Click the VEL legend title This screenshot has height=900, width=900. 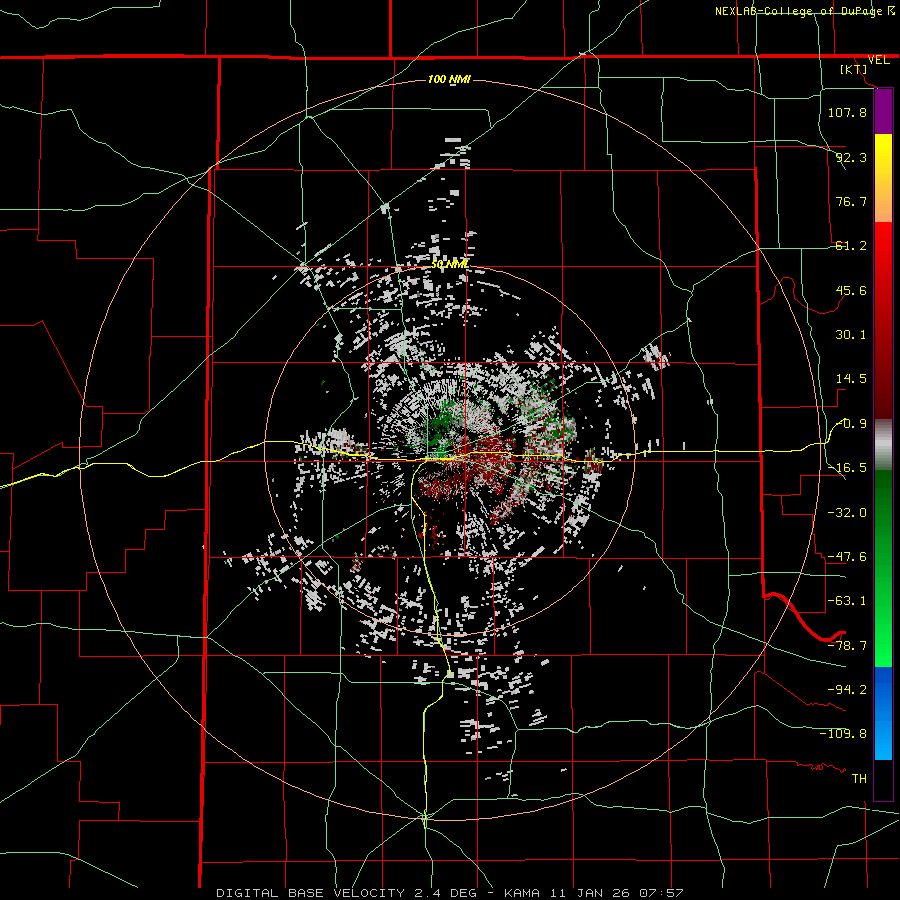(x=878, y=60)
